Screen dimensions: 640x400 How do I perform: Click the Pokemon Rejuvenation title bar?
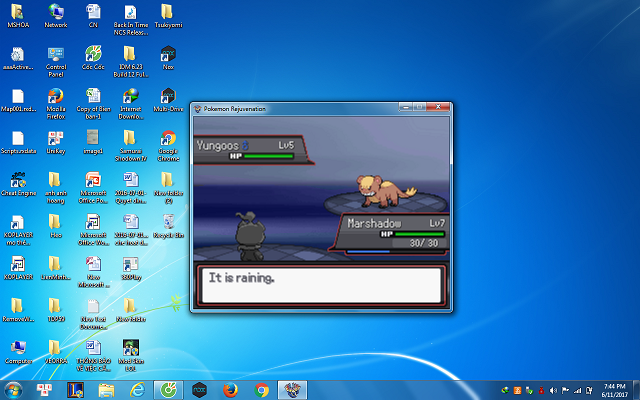295,109
